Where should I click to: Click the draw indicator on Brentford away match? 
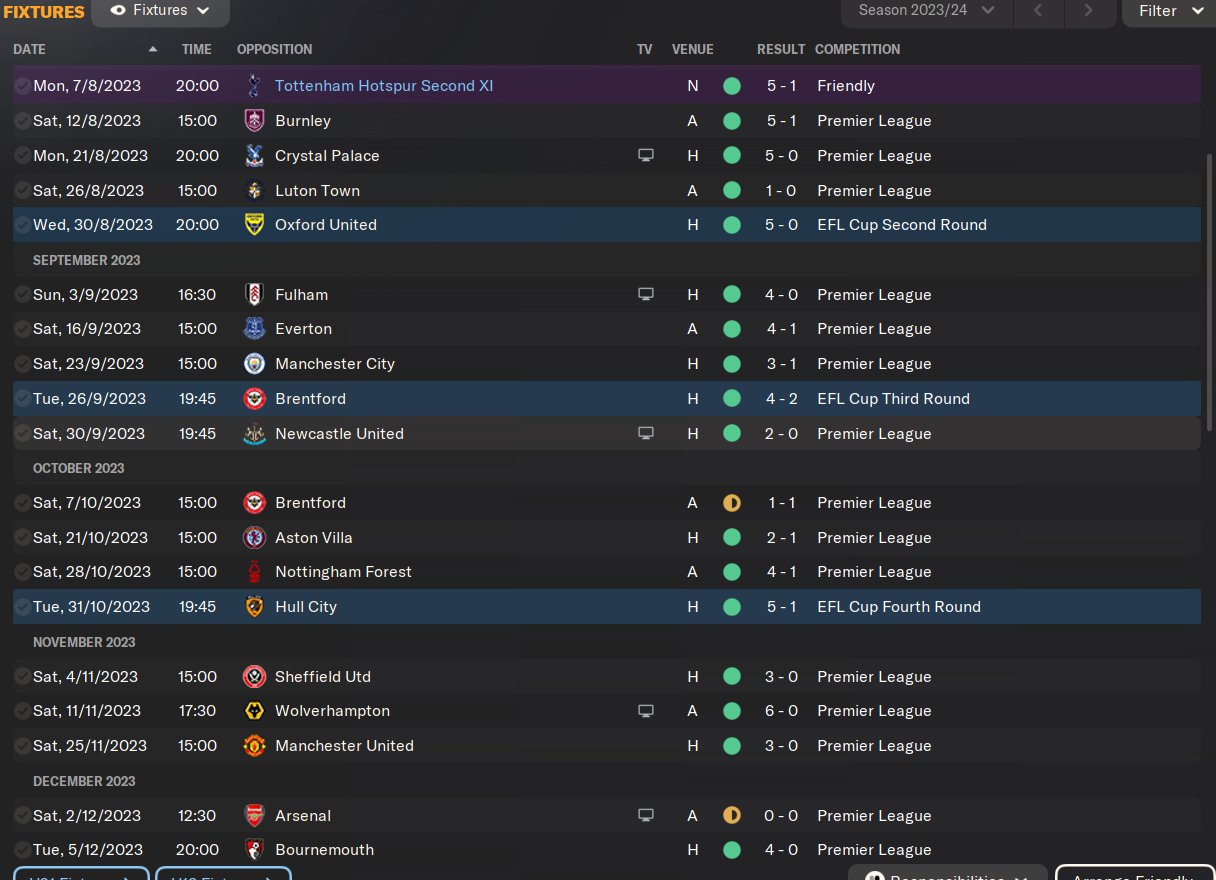[x=732, y=503]
